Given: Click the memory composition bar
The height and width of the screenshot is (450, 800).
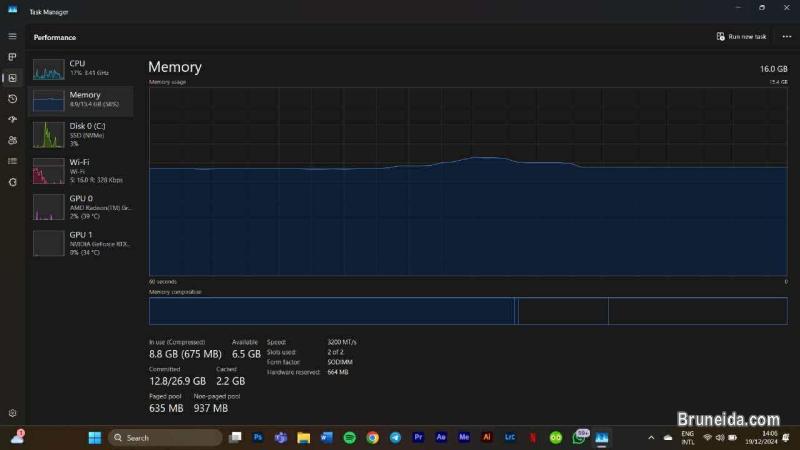Looking at the screenshot, I should 330,311.
